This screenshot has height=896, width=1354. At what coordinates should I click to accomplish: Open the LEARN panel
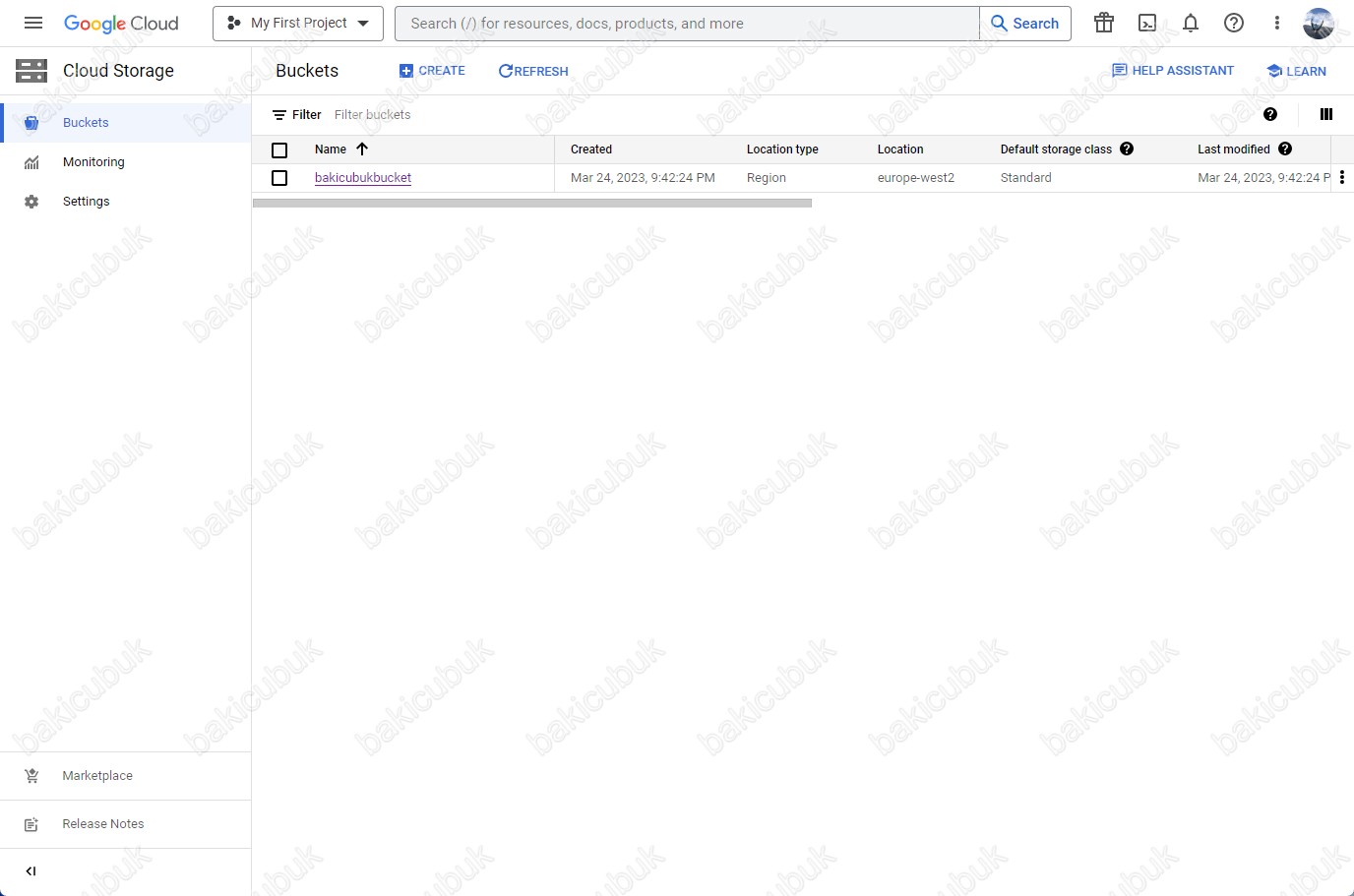[x=1297, y=71]
